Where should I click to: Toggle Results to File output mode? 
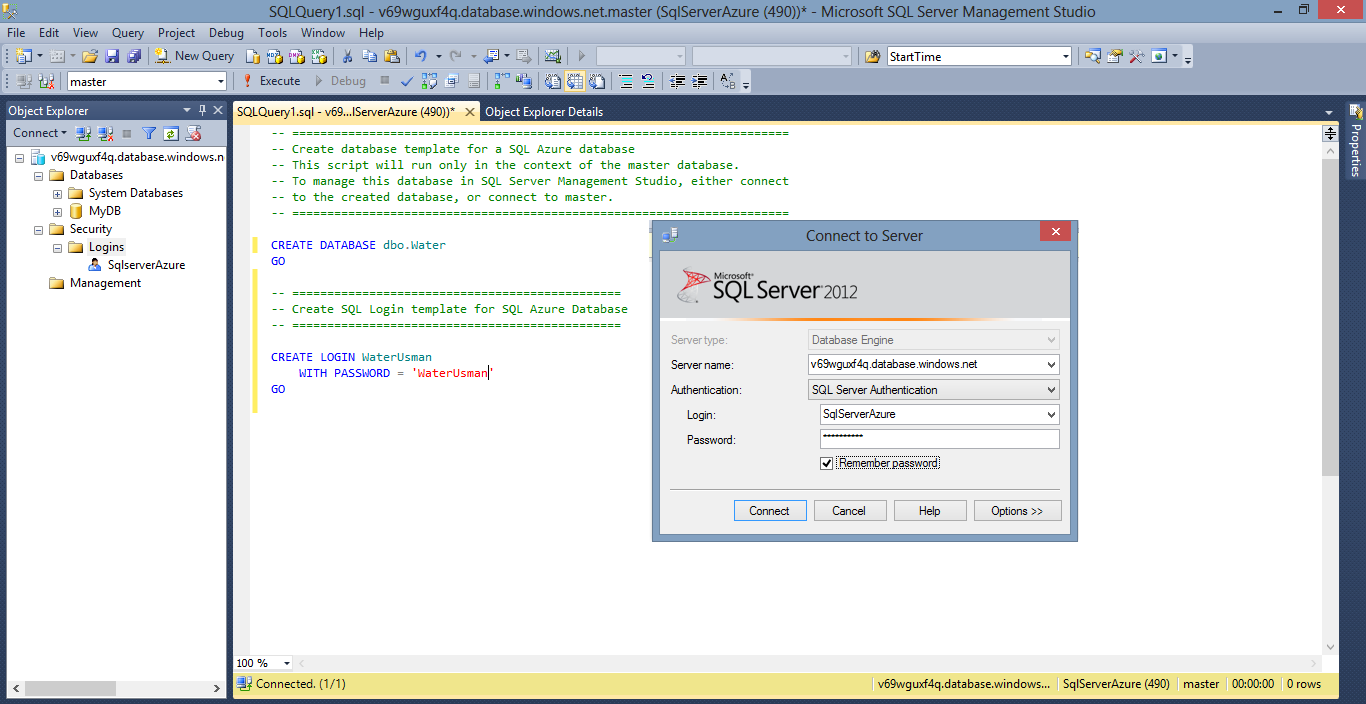(x=597, y=81)
